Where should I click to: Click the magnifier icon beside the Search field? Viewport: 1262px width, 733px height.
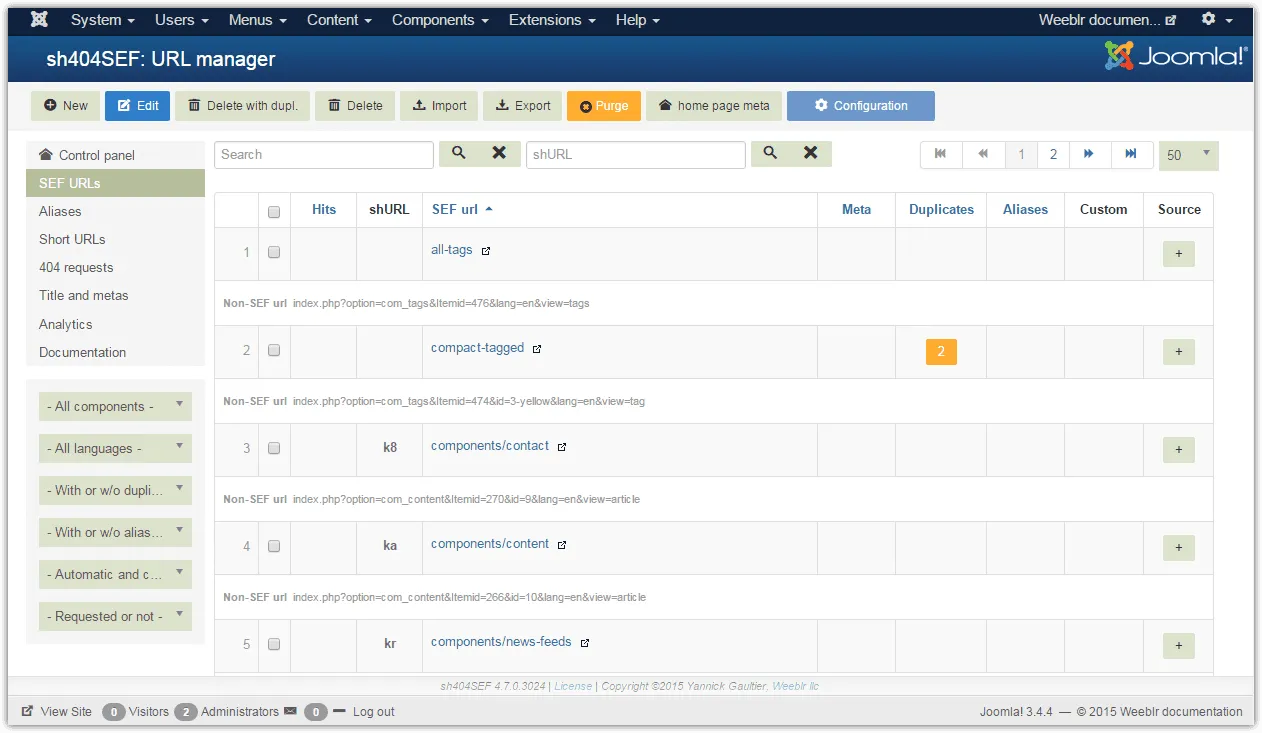[459, 153]
